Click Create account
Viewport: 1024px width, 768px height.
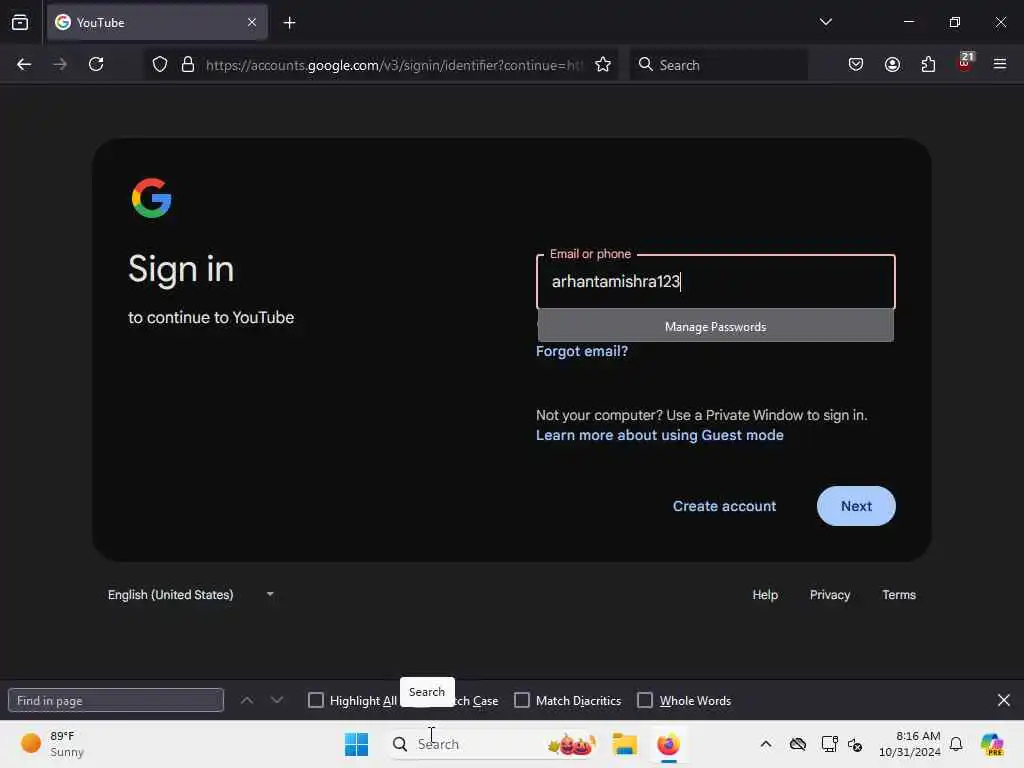tap(724, 506)
